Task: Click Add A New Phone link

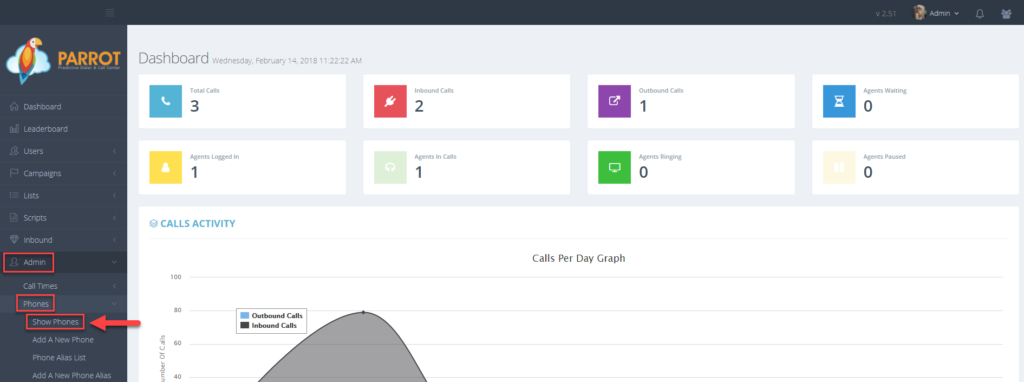Action: pyautogui.click(x=63, y=340)
